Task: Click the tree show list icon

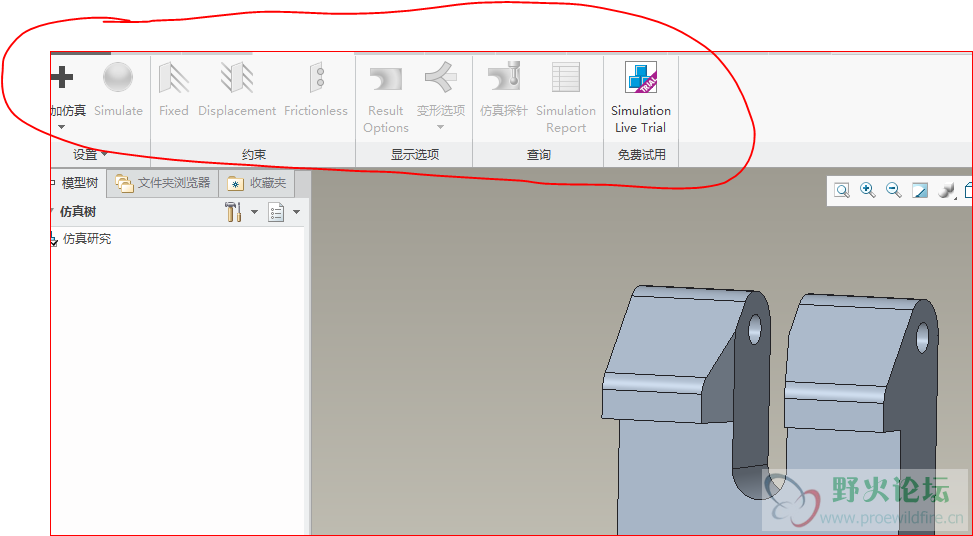Action: click(276, 212)
